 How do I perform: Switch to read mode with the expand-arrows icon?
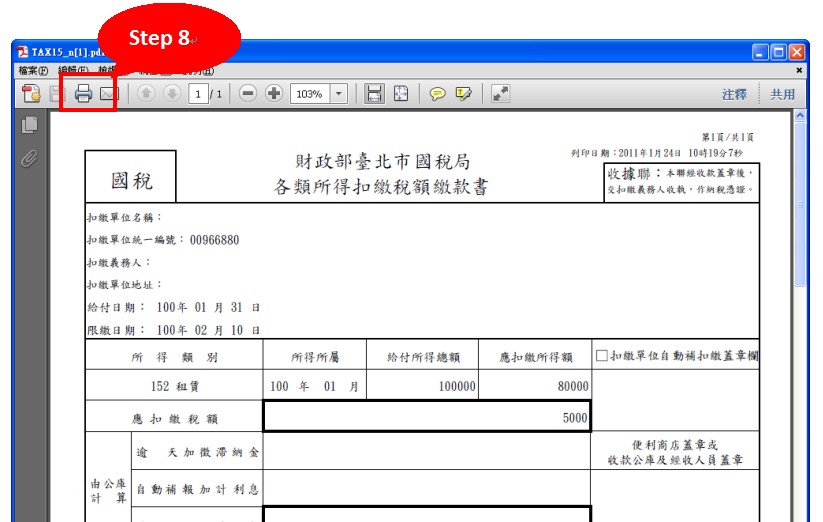click(x=500, y=94)
